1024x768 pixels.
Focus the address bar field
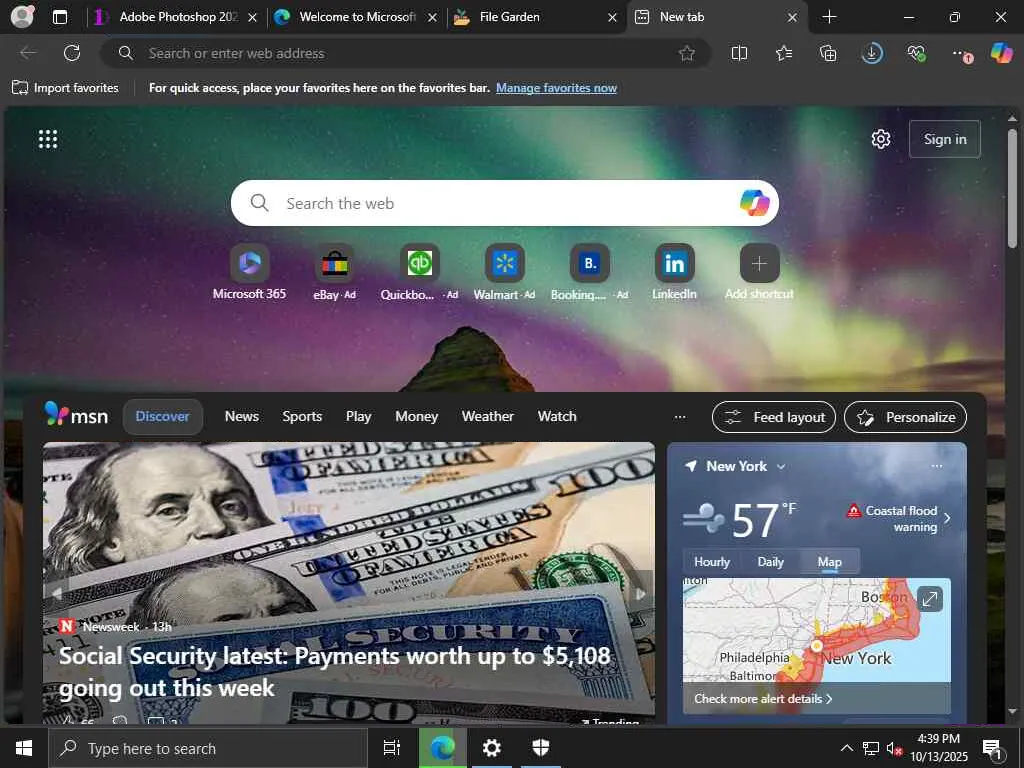[405, 53]
